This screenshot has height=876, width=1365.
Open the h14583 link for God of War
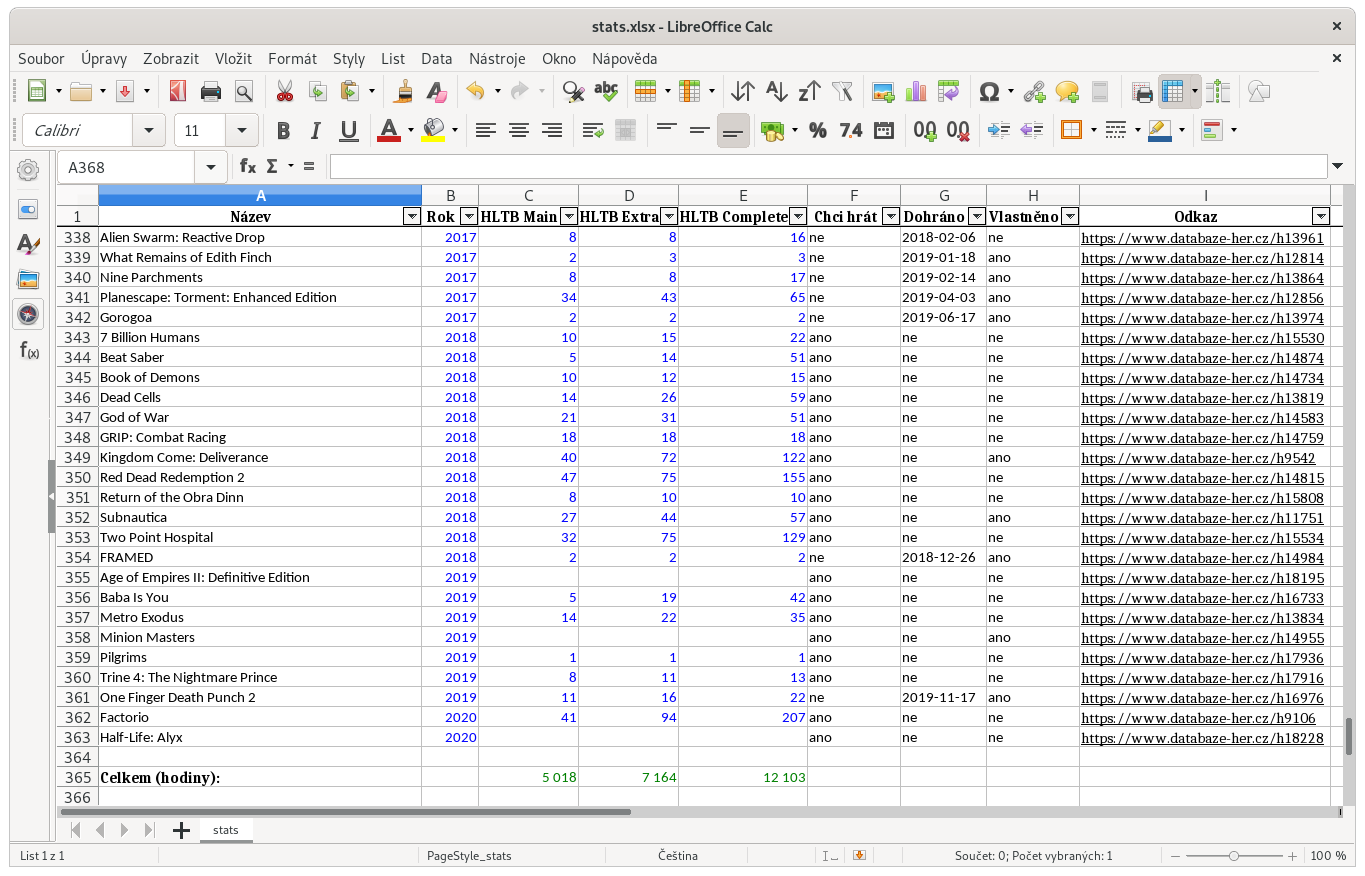(1202, 418)
